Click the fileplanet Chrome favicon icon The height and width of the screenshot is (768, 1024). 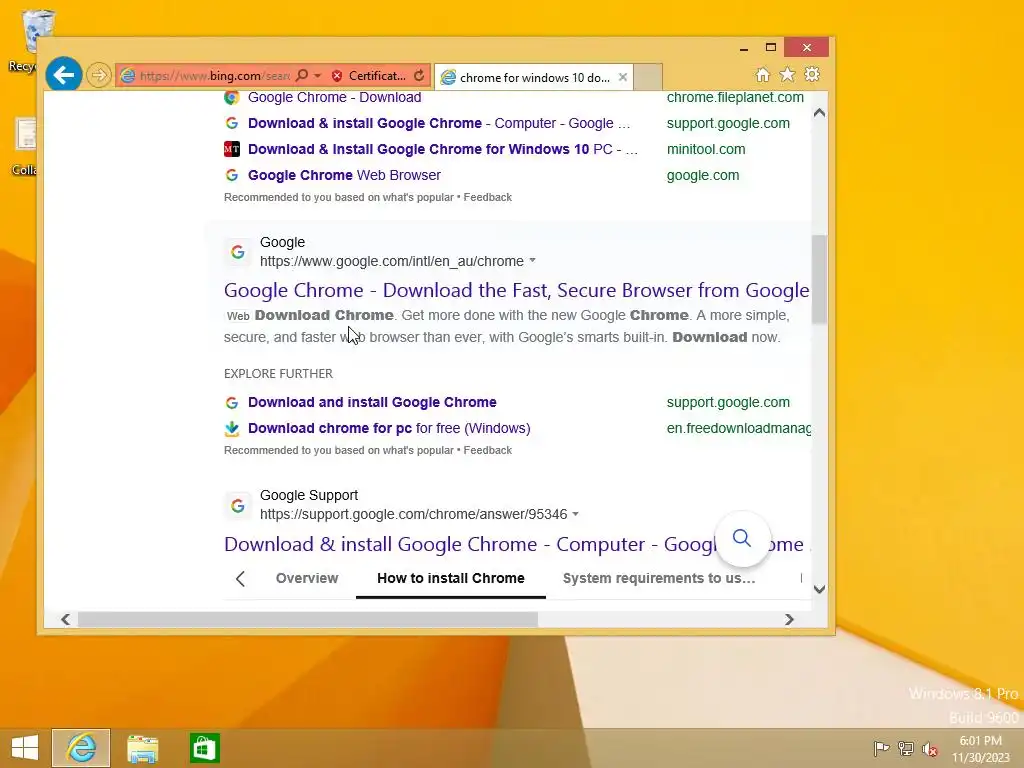pyautogui.click(x=231, y=97)
